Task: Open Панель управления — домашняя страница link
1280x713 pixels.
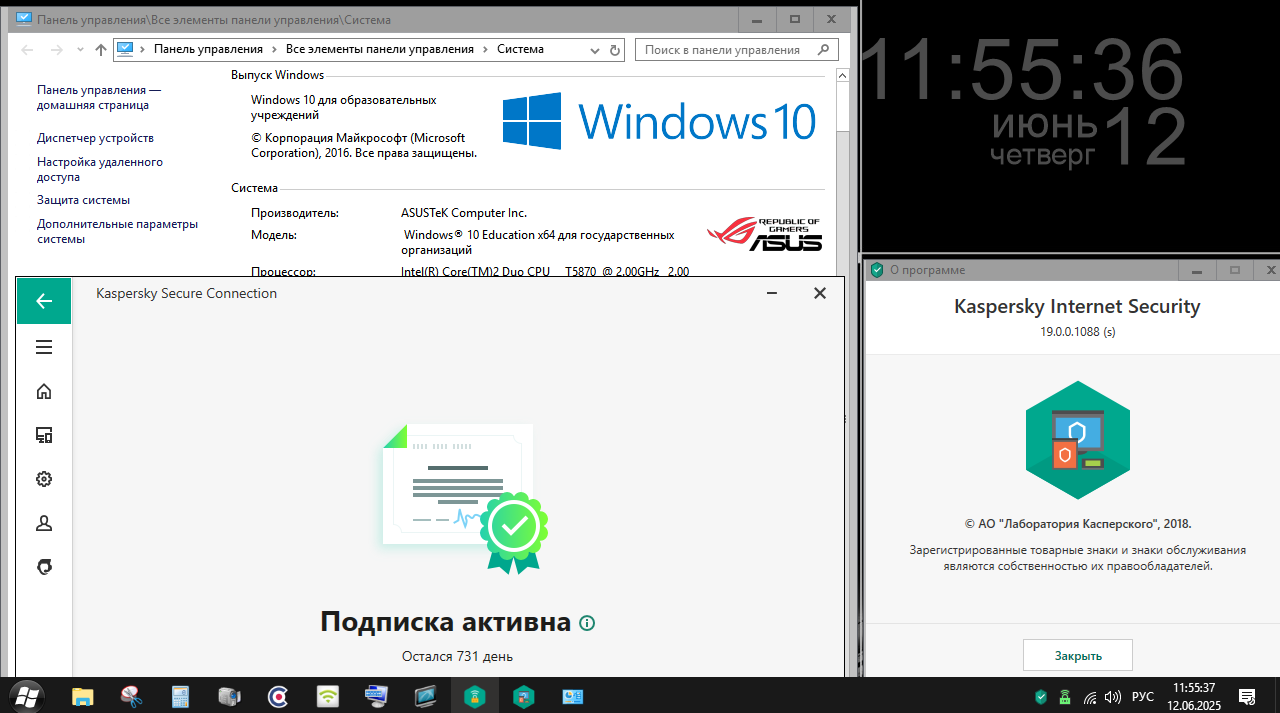Action: pos(99,97)
